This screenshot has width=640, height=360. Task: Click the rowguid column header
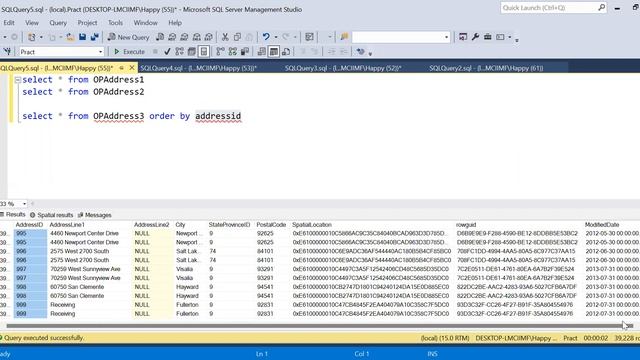pyautogui.click(x=466, y=224)
